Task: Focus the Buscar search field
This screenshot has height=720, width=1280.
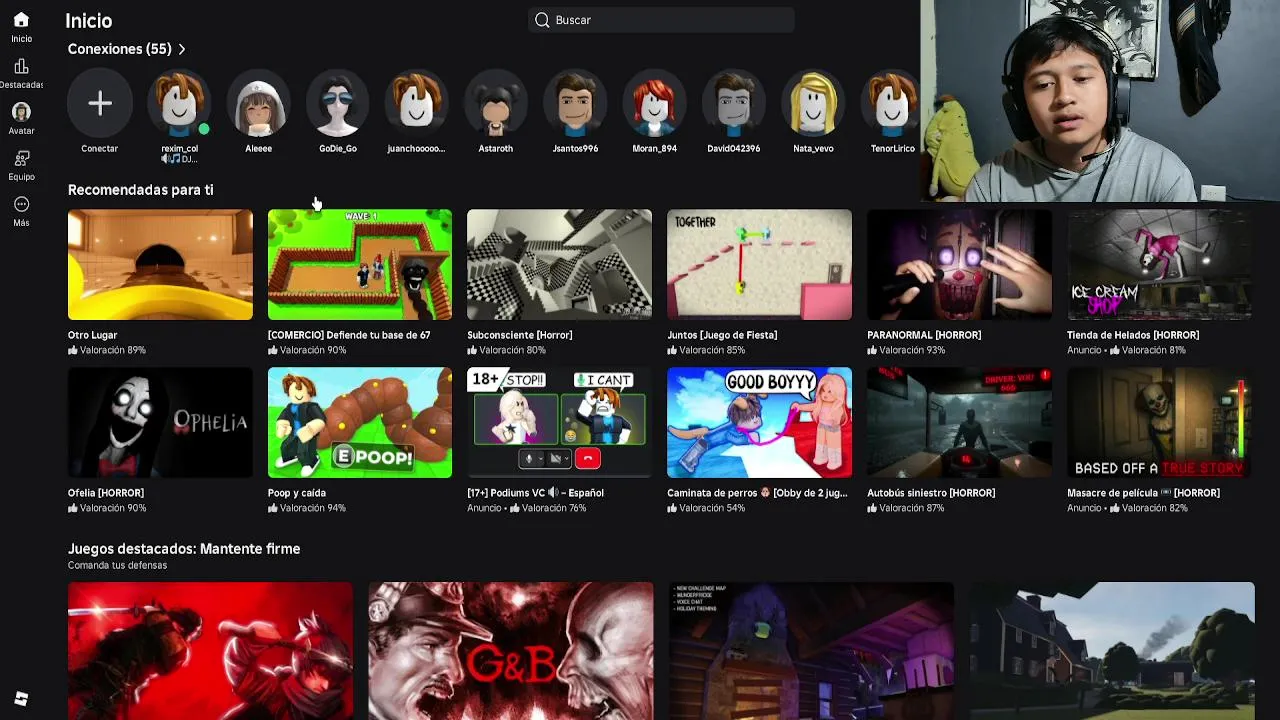Action: (x=661, y=20)
